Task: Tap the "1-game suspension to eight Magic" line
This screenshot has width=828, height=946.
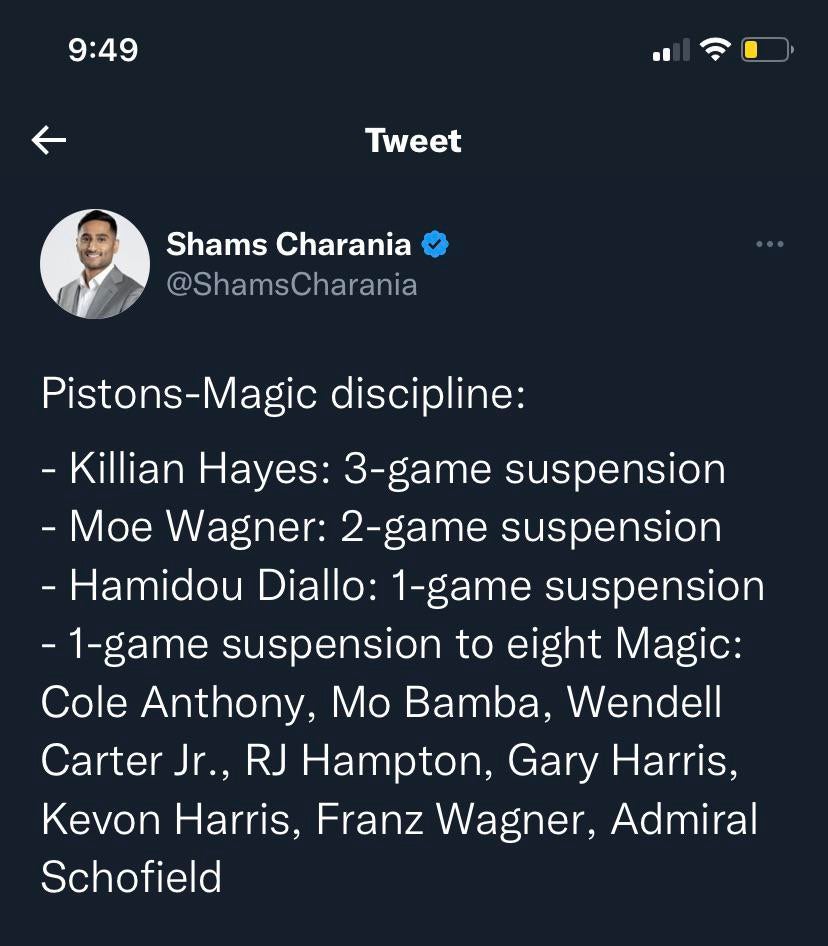Action: (392, 644)
